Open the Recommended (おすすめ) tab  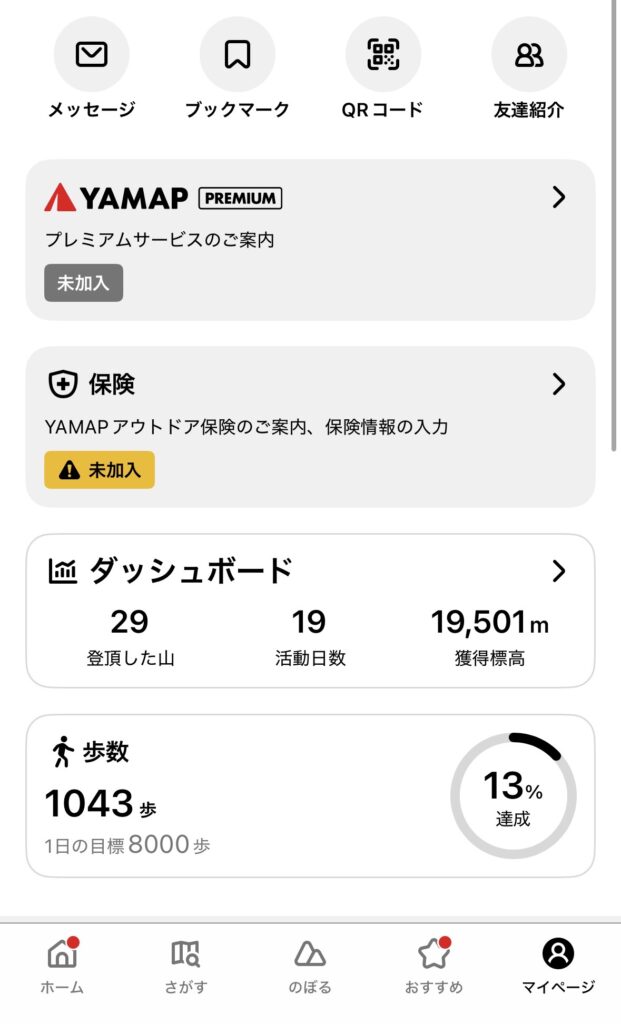434,966
